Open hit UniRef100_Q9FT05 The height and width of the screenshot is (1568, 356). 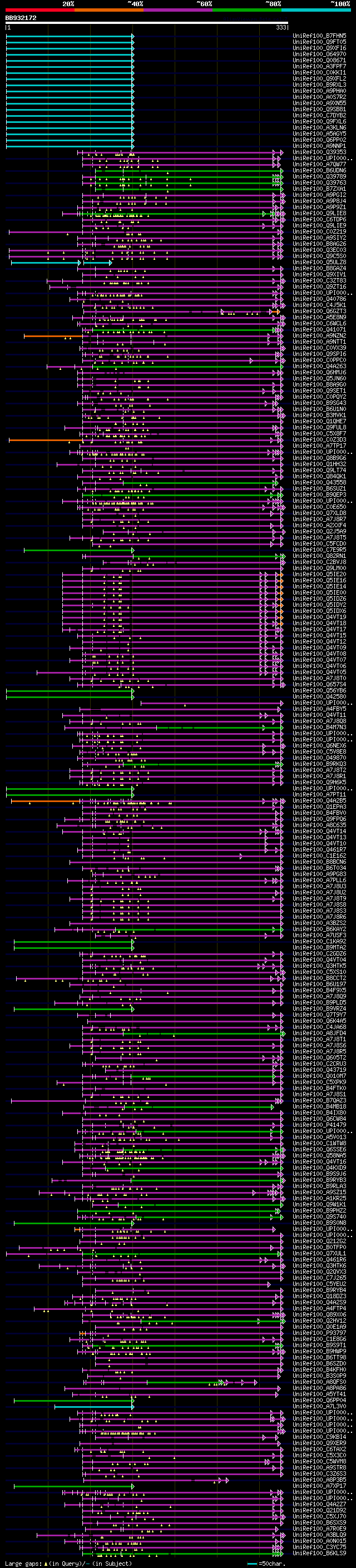coord(319,42)
